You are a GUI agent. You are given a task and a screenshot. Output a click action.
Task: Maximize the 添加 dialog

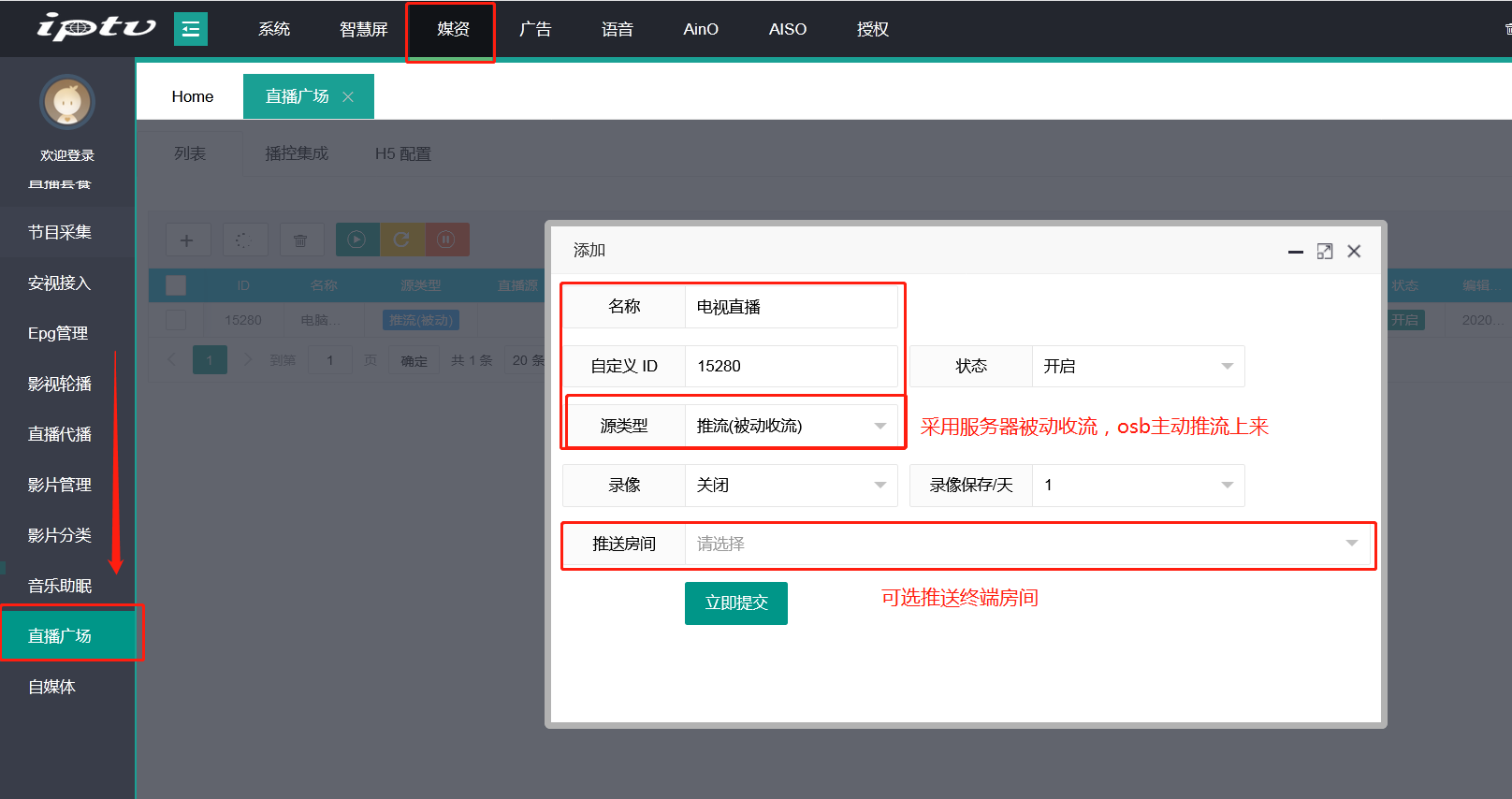pyautogui.click(x=1324, y=251)
